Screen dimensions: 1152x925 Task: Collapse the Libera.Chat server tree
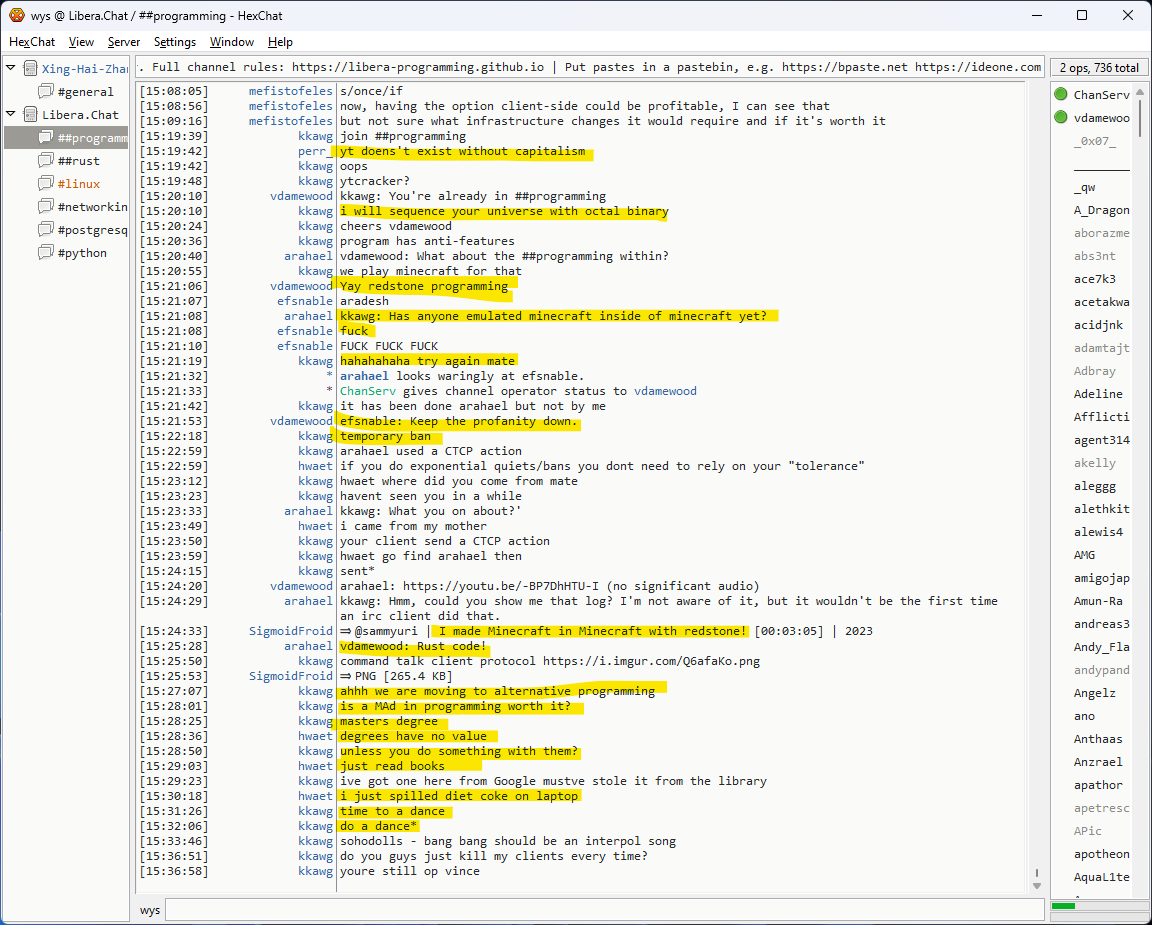point(11,115)
